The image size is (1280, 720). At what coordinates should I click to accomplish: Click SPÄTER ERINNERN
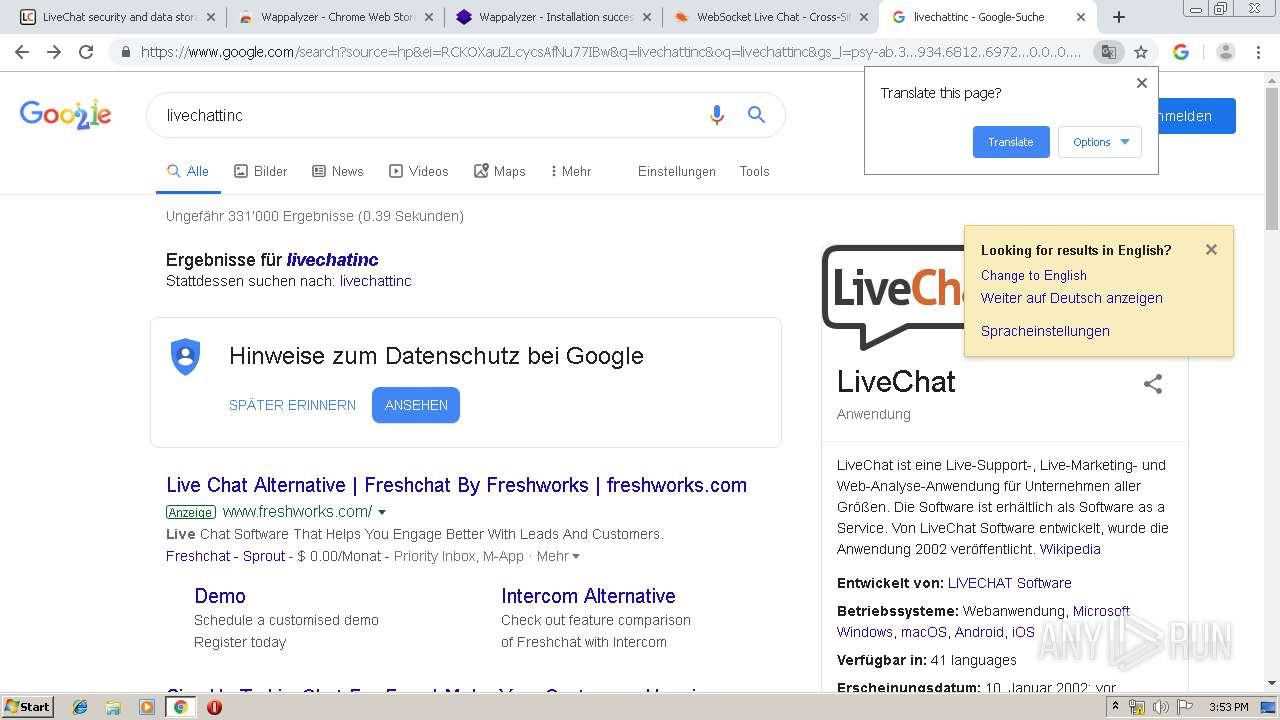pyautogui.click(x=292, y=405)
